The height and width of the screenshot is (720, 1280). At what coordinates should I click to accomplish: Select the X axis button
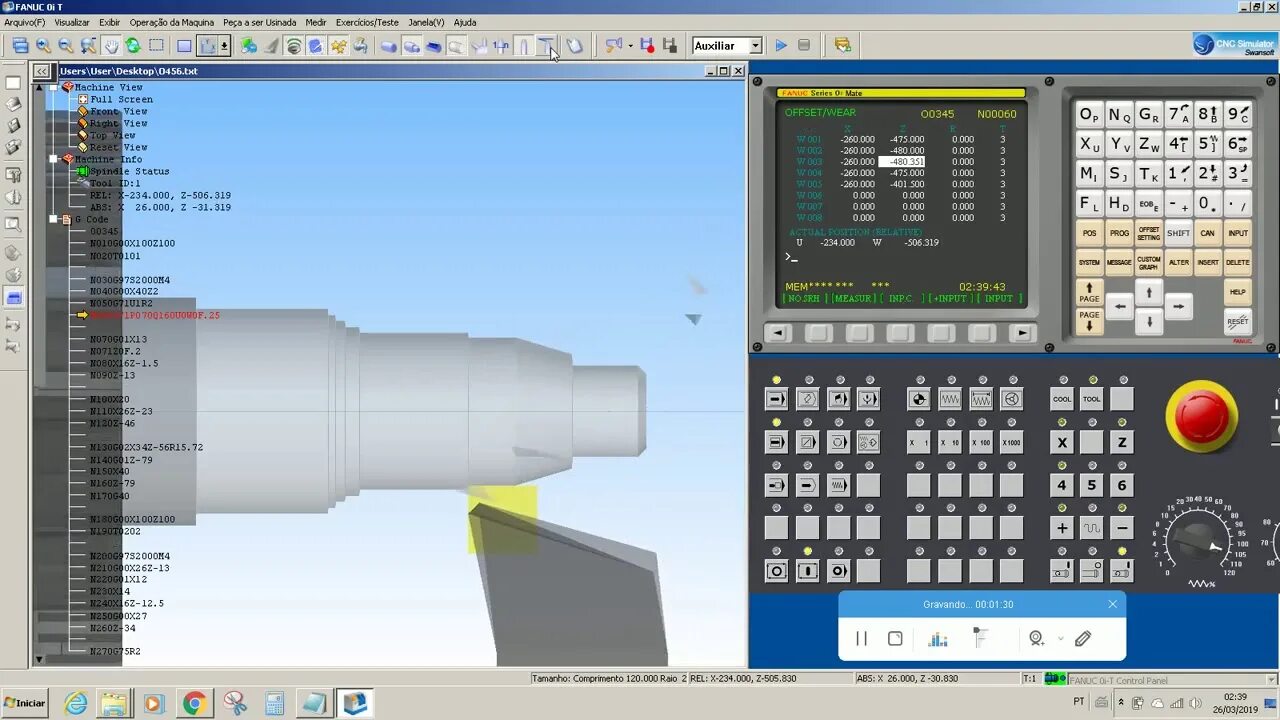click(1062, 442)
